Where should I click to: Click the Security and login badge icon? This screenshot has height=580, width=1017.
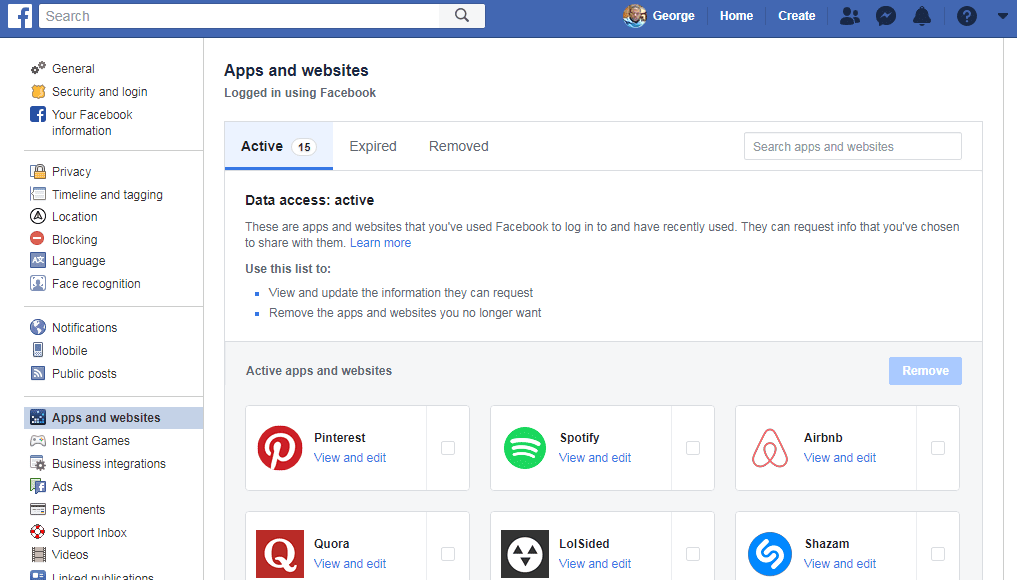[x=38, y=91]
